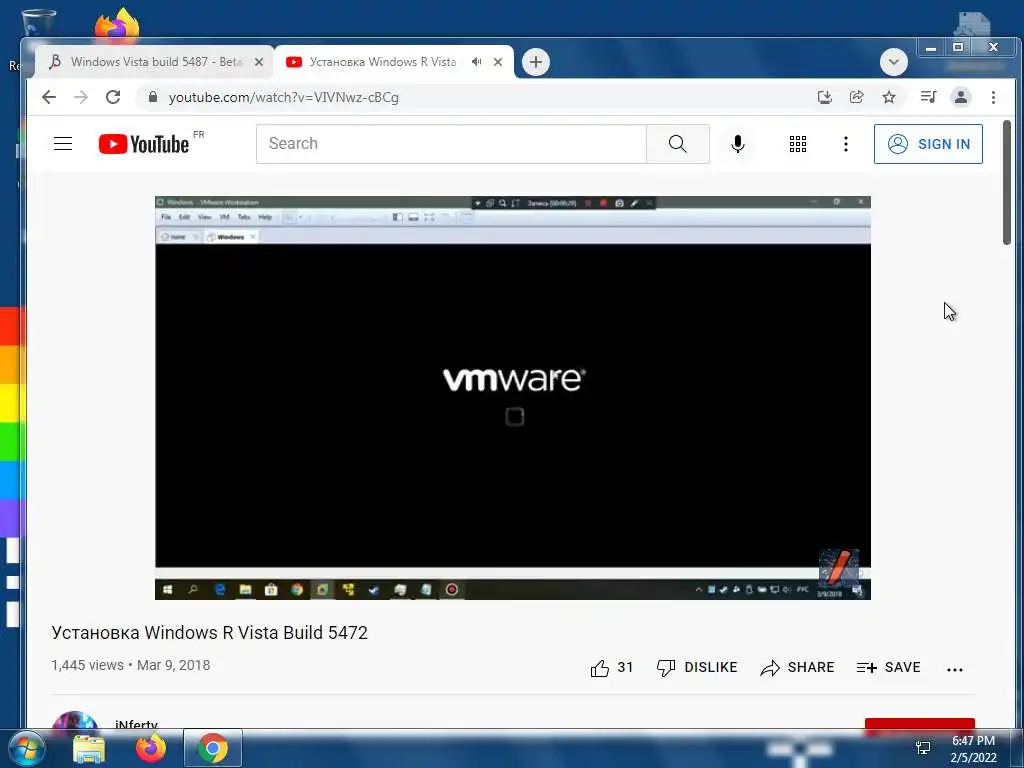Click the share this page icon
Screen dimensions: 1024x768
point(856,97)
